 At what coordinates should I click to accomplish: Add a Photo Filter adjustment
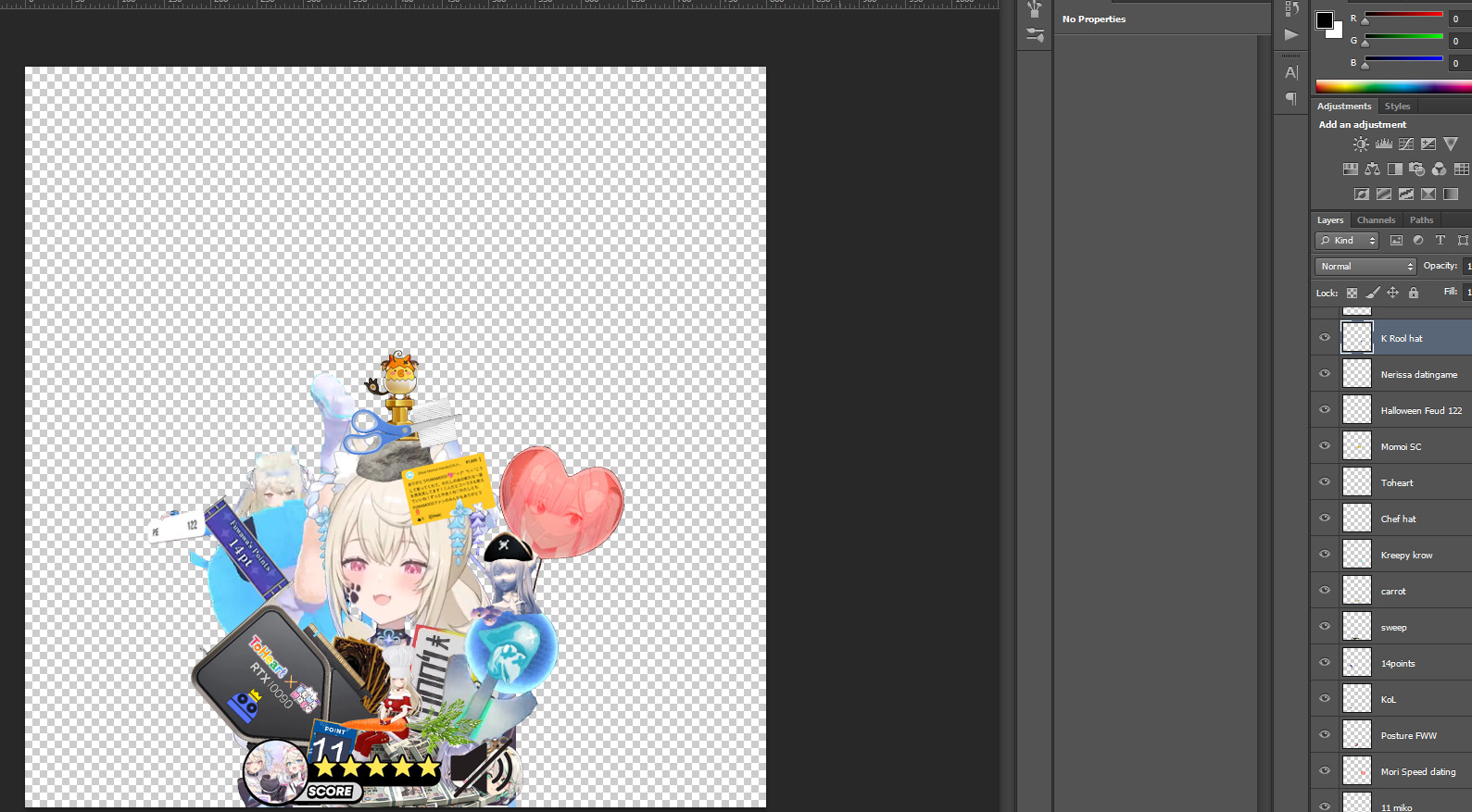(1417, 169)
